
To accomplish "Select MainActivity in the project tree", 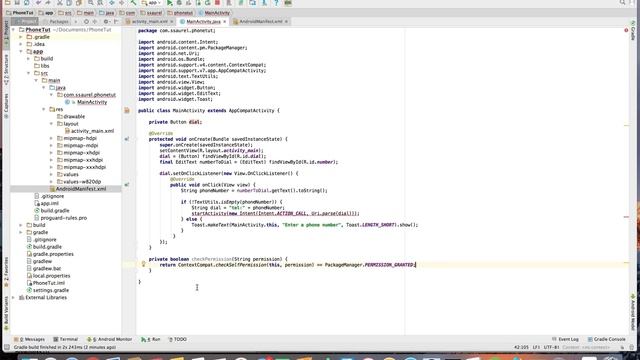I will [x=92, y=102].
